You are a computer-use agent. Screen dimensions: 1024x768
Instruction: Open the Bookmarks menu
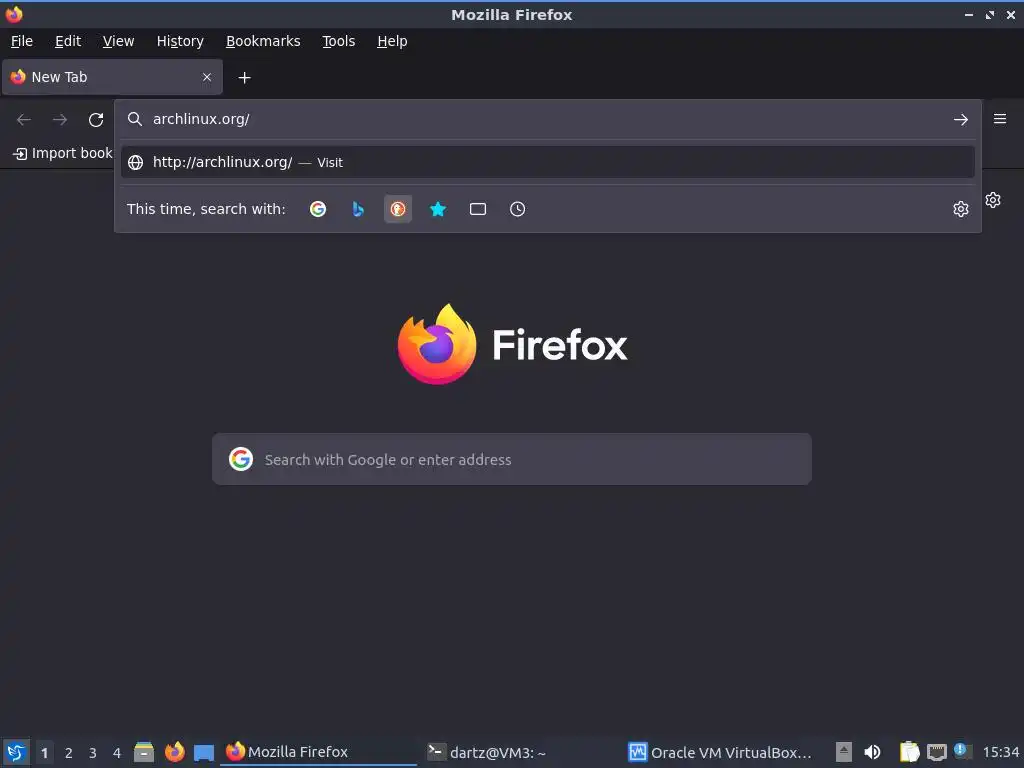click(x=263, y=41)
